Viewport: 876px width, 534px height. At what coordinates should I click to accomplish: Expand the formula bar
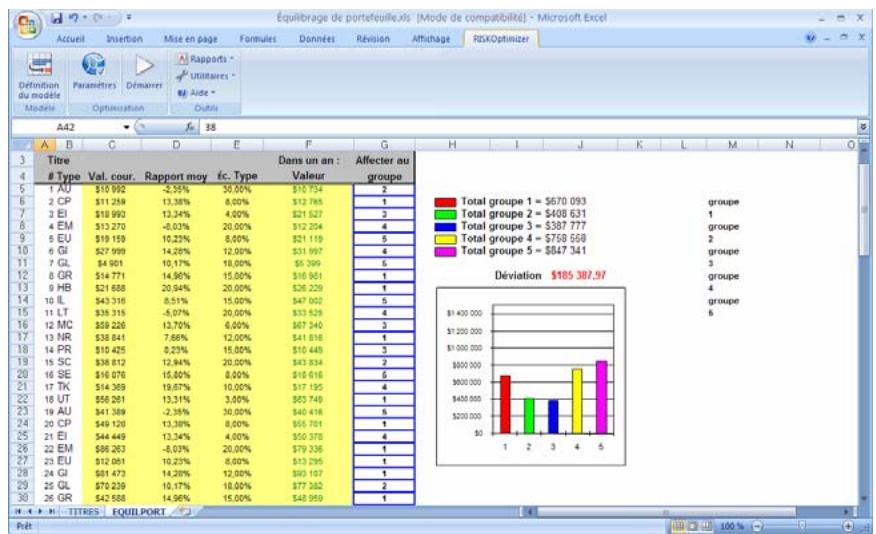tap(863, 127)
